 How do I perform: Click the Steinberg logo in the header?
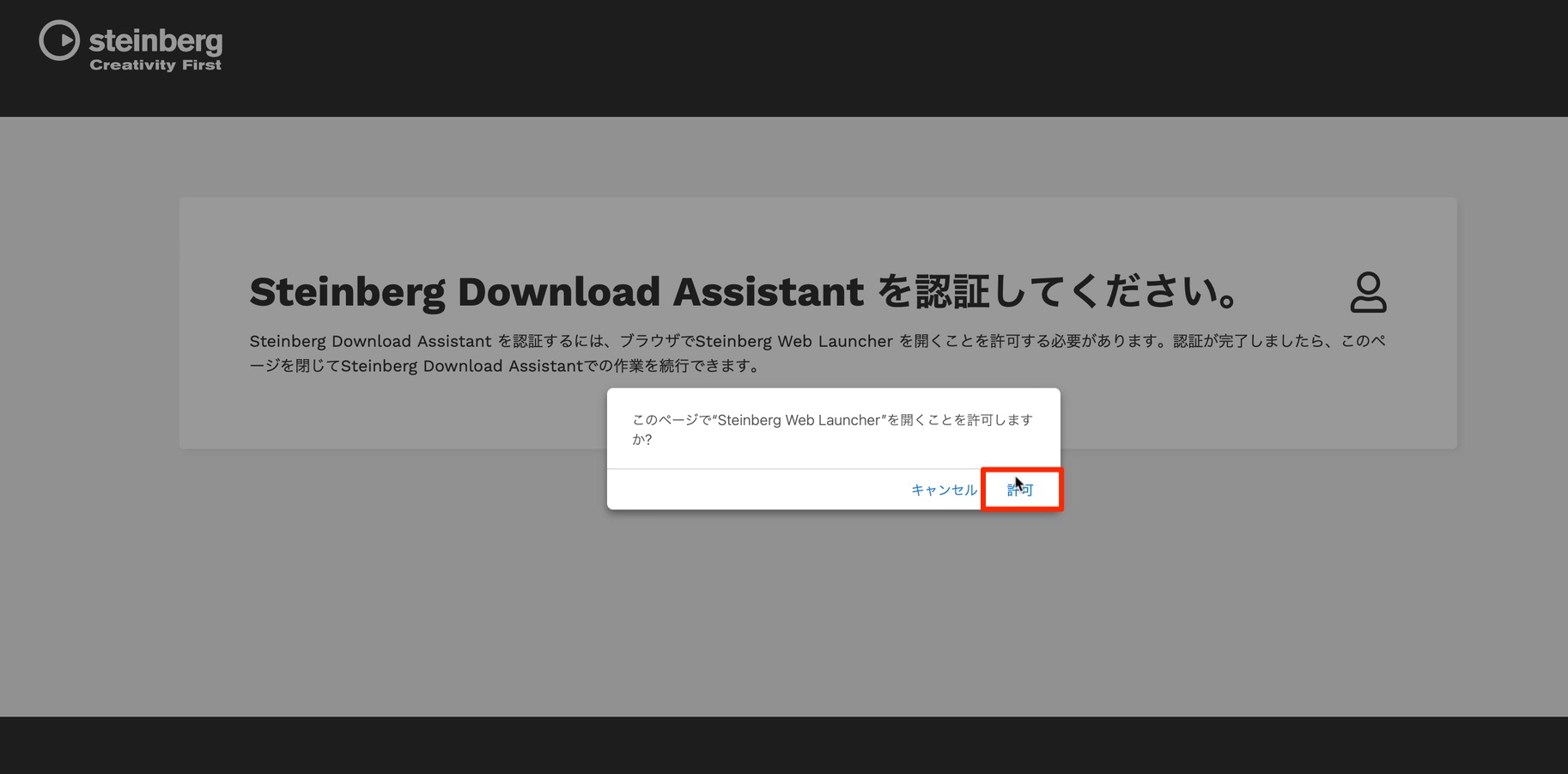pos(131,45)
